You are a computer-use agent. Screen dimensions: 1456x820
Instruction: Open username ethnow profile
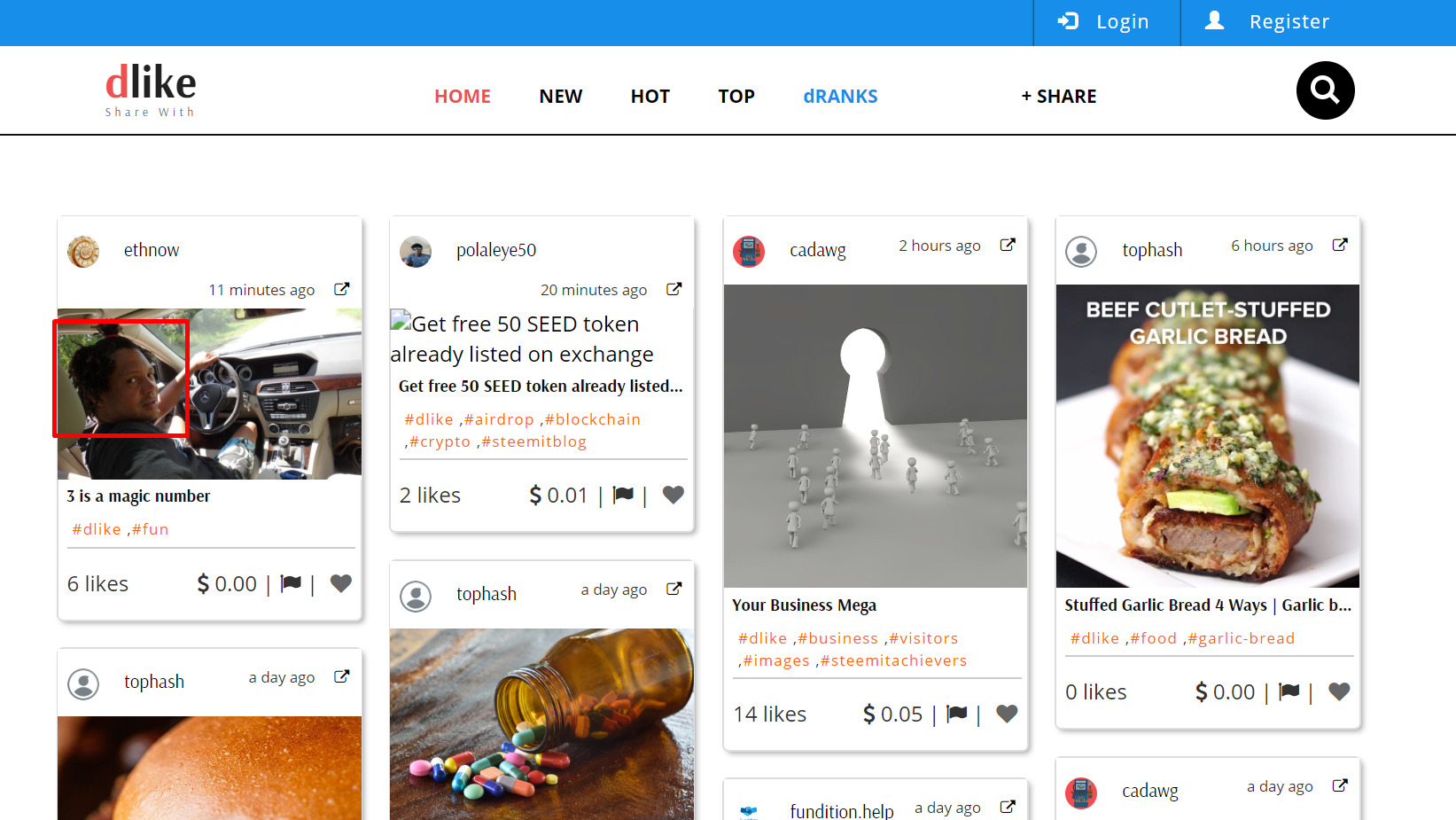152,251
